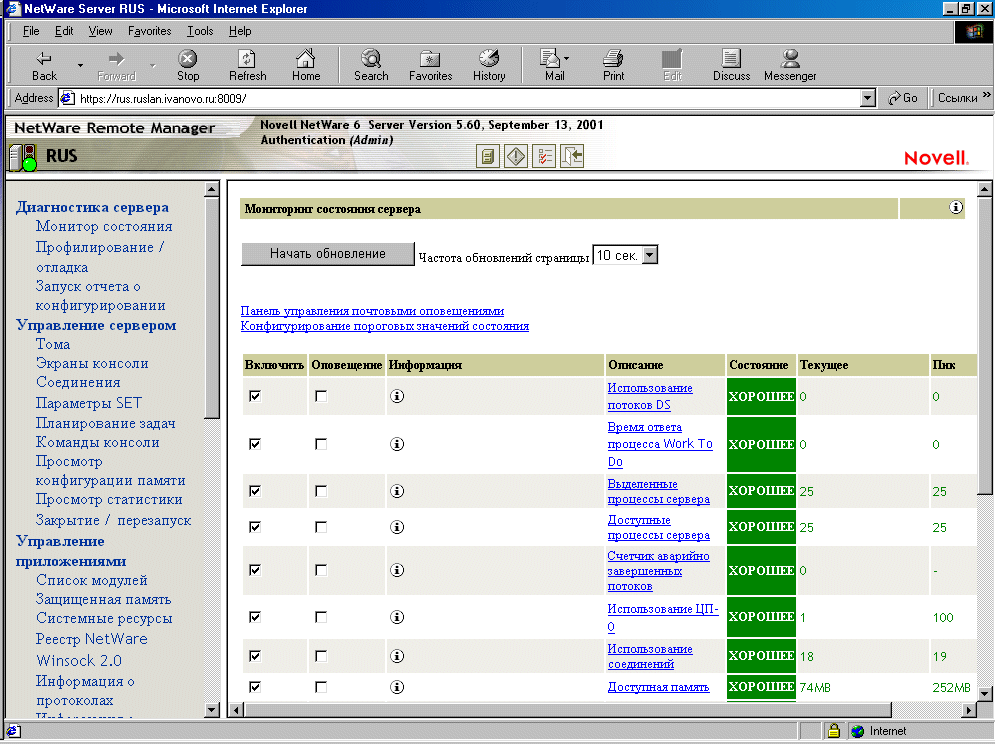Open the Конфигурирование пороговых значений состояния link
Screen dimensions: 995x744
click(x=384, y=325)
